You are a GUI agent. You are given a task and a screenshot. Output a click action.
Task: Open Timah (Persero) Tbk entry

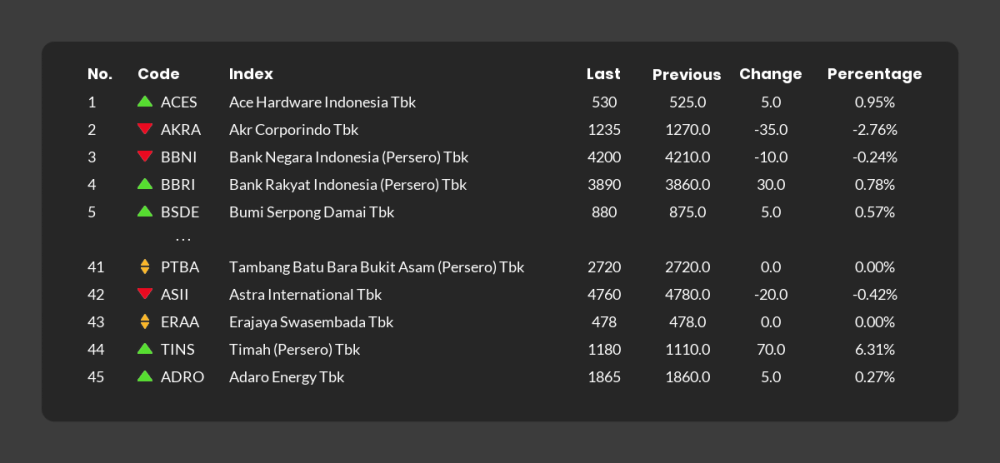tap(294, 350)
